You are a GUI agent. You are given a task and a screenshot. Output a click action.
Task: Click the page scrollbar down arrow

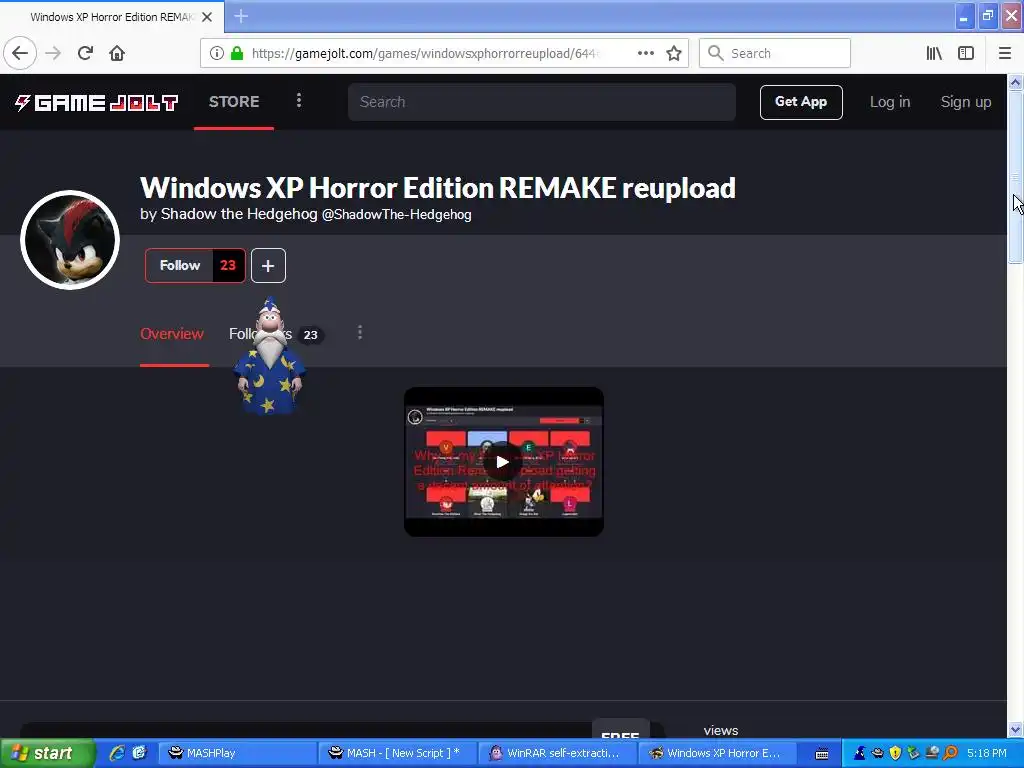1015,729
